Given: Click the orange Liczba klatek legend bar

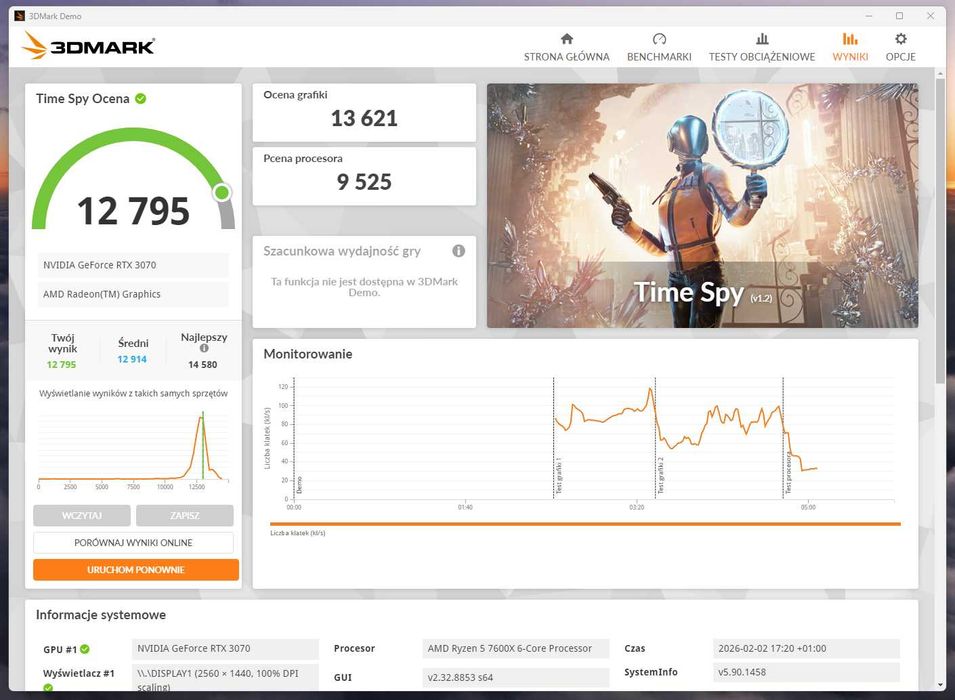Looking at the screenshot, I should click(585, 524).
